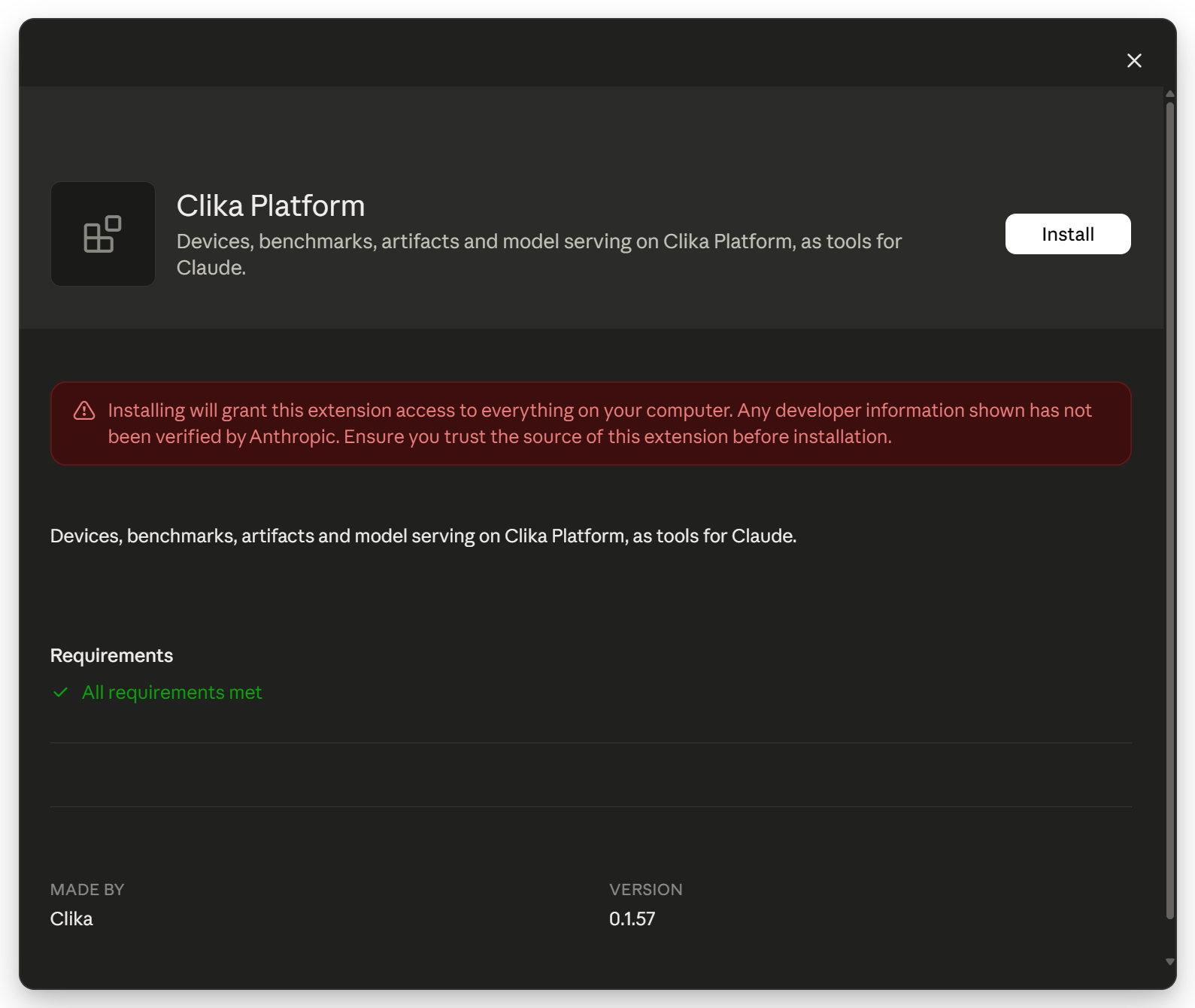Viewport: 1195px width, 1008px height.
Task: Click the version number 0.1.57
Action: 632,918
